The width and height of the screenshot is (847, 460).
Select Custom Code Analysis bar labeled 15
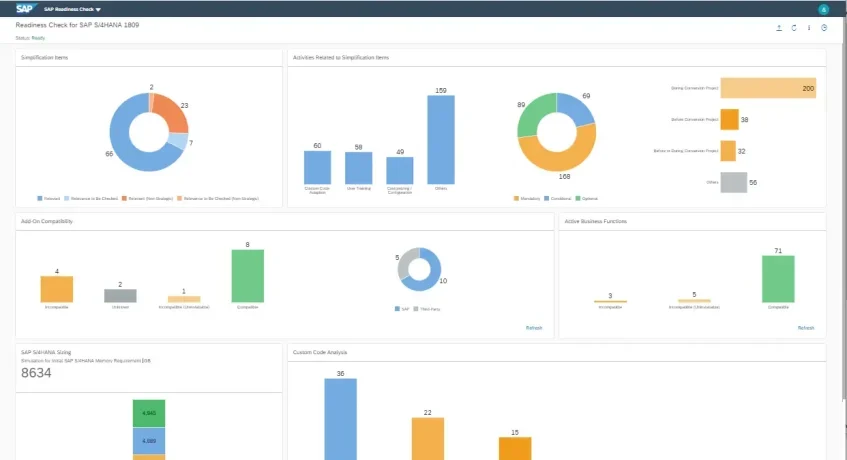515,449
